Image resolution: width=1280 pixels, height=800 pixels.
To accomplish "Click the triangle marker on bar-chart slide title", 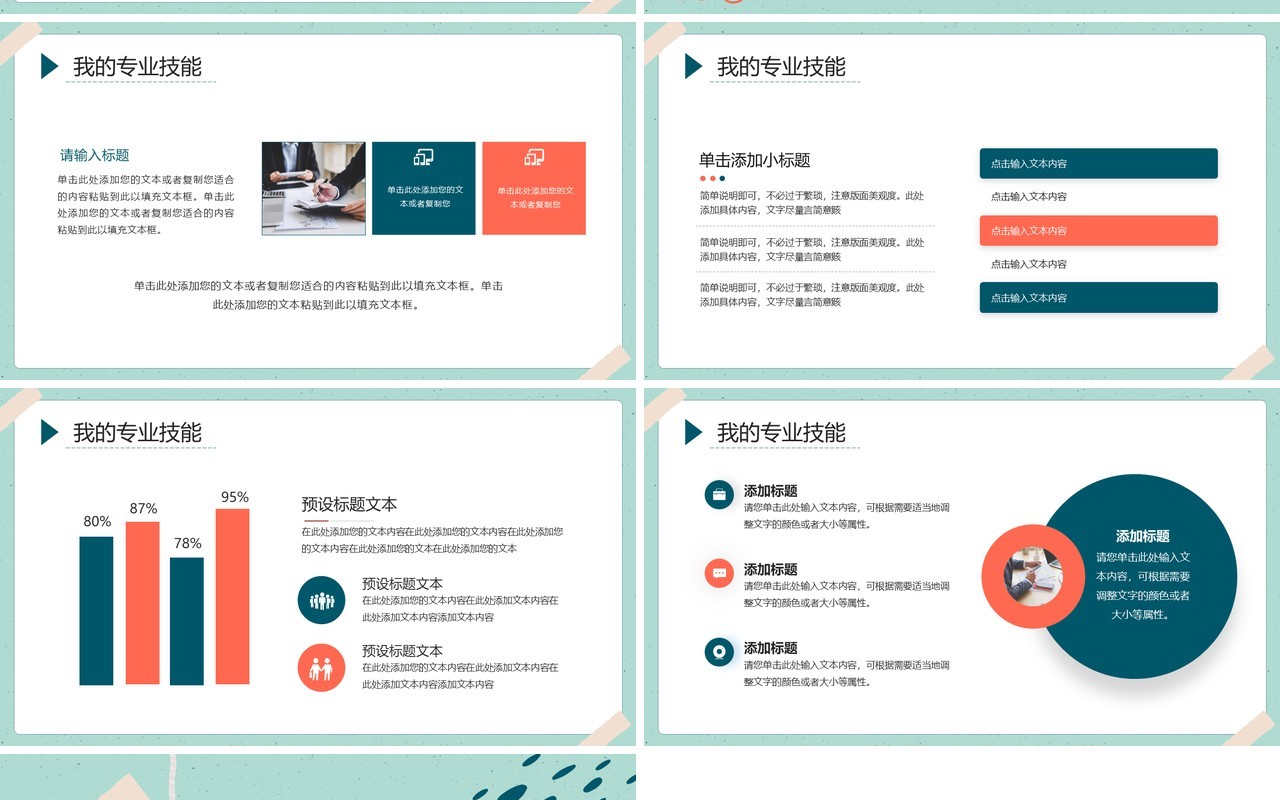I will (49, 432).
